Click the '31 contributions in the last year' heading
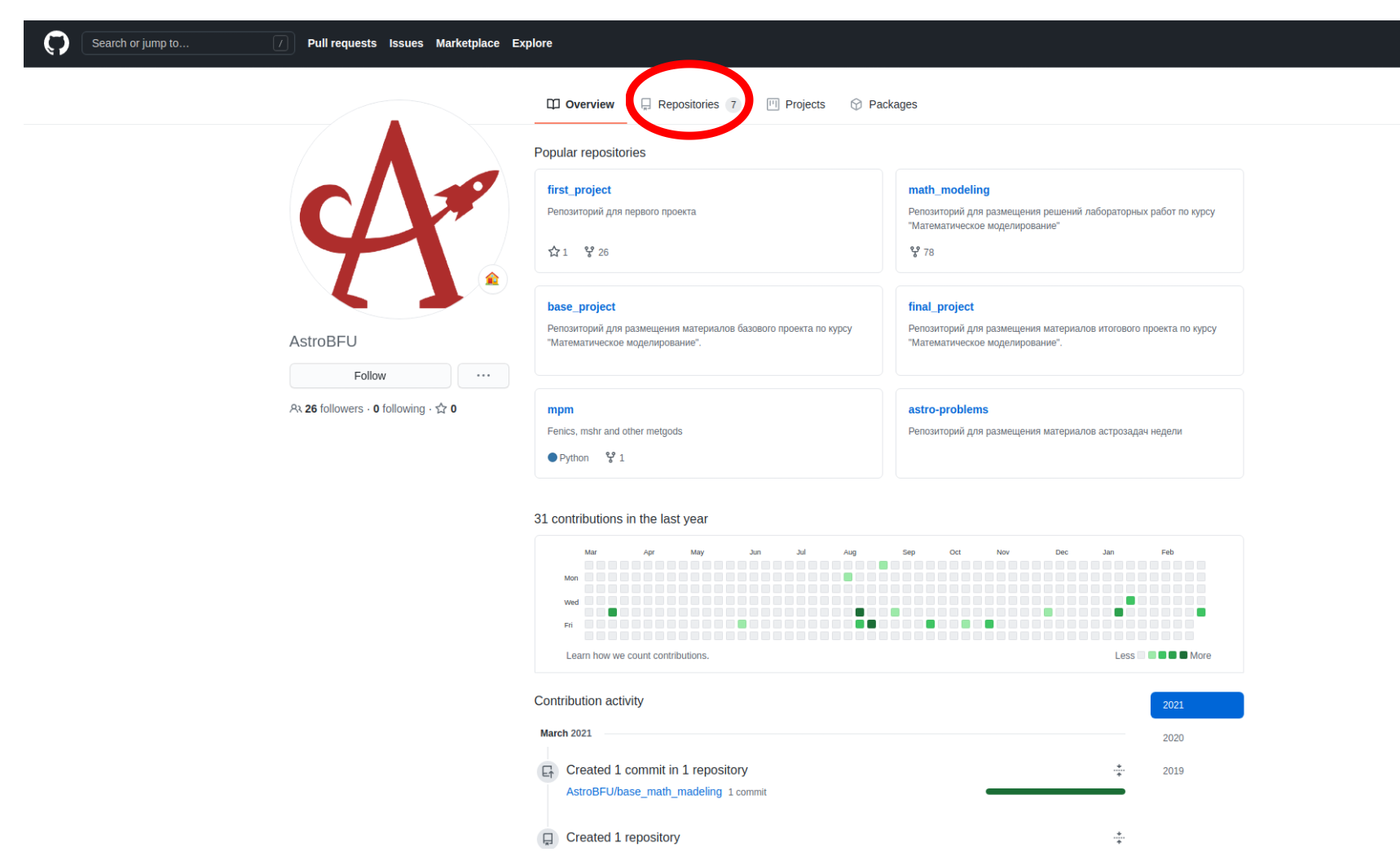Image resolution: width=1400 pixels, height=861 pixels. point(621,519)
